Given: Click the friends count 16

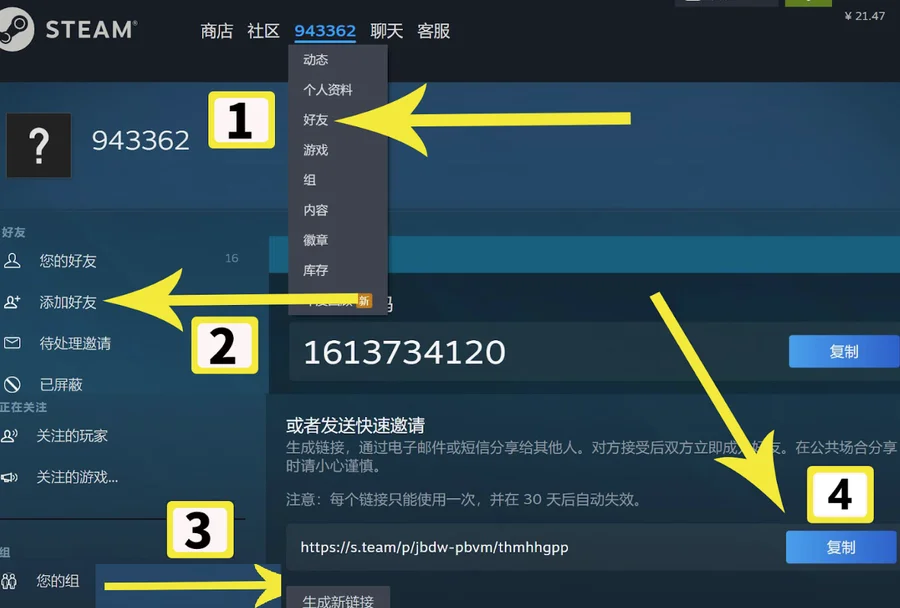Looking at the screenshot, I should pyautogui.click(x=231, y=258).
